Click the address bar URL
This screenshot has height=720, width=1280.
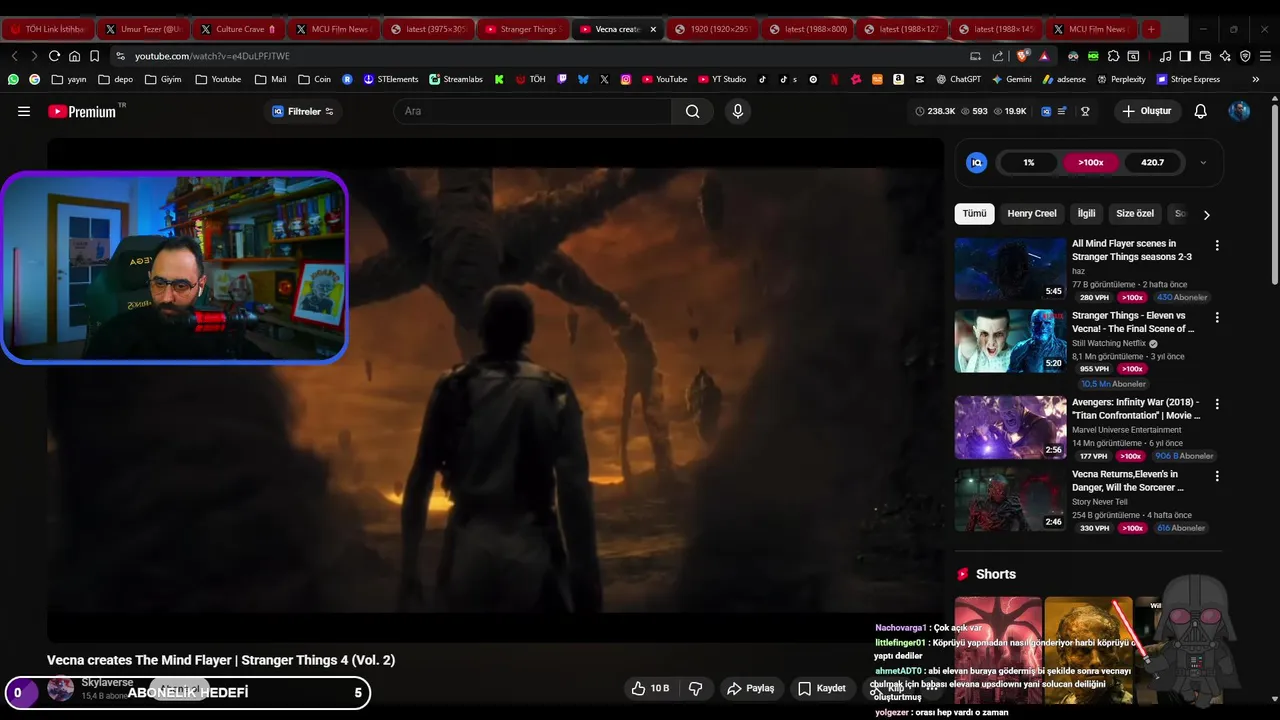coord(212,56)
